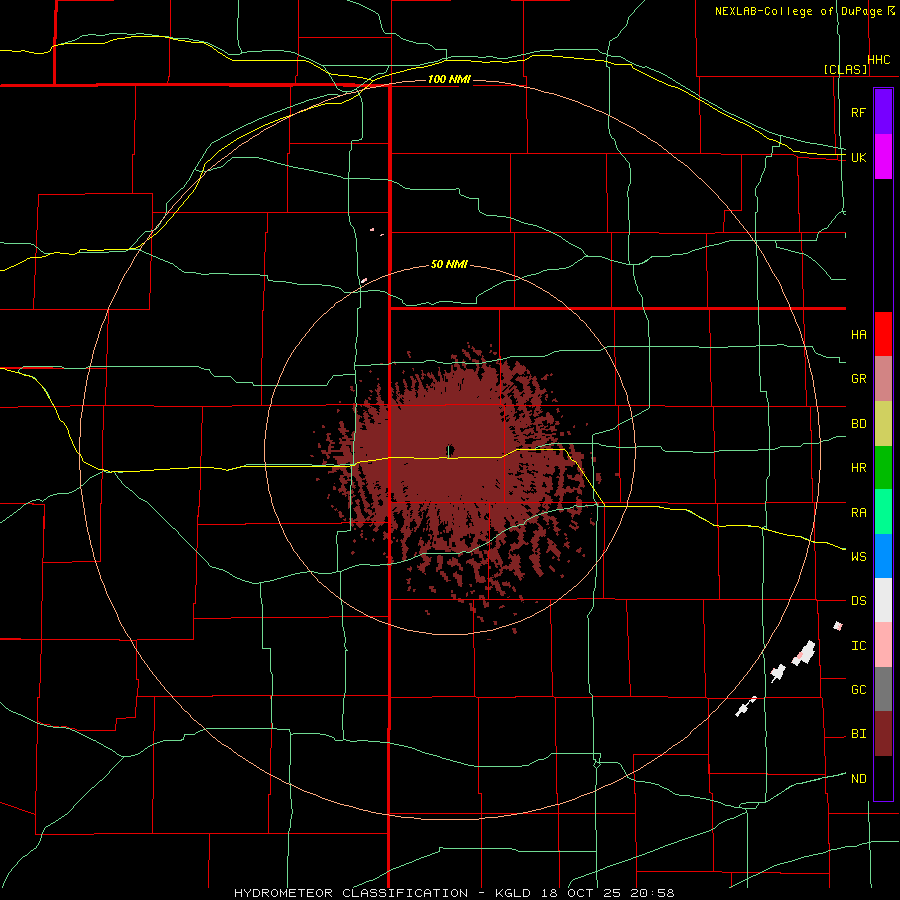Click the DS white legend swatch
The width and height of the screenshot is (900, 900).
point(883,600)
